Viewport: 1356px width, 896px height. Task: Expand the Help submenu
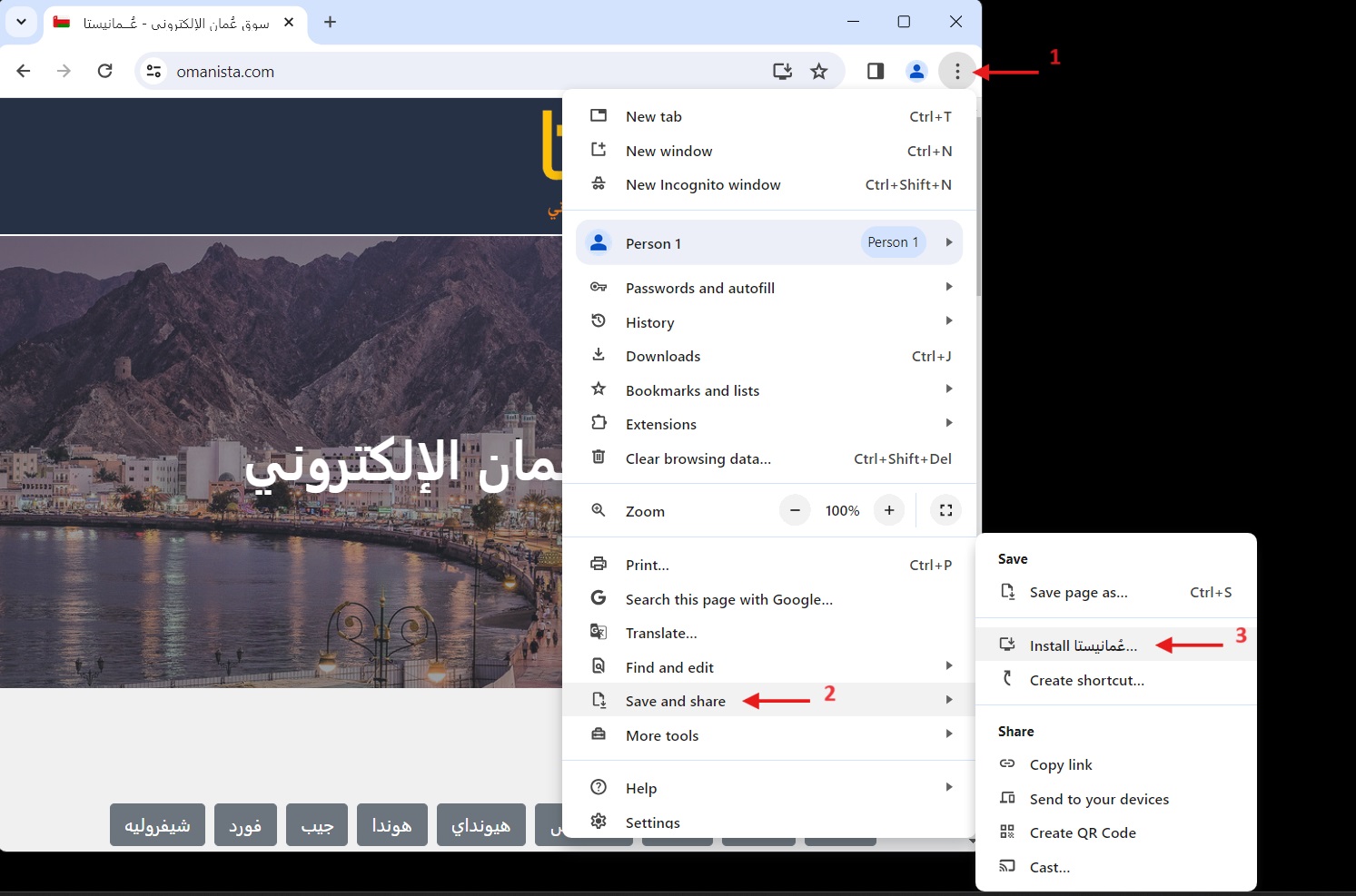769,788
